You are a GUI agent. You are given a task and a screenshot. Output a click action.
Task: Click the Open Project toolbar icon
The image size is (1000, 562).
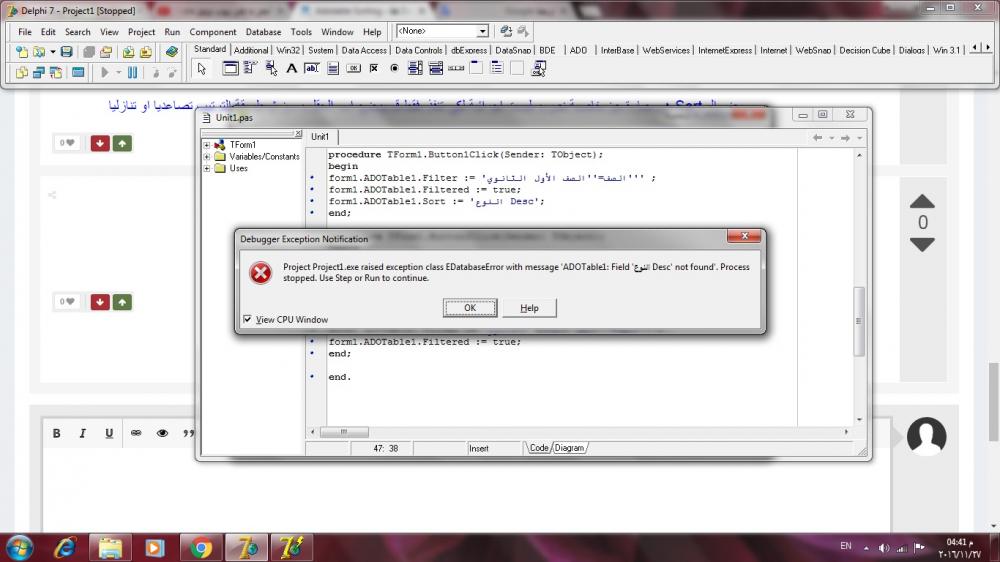106,52
